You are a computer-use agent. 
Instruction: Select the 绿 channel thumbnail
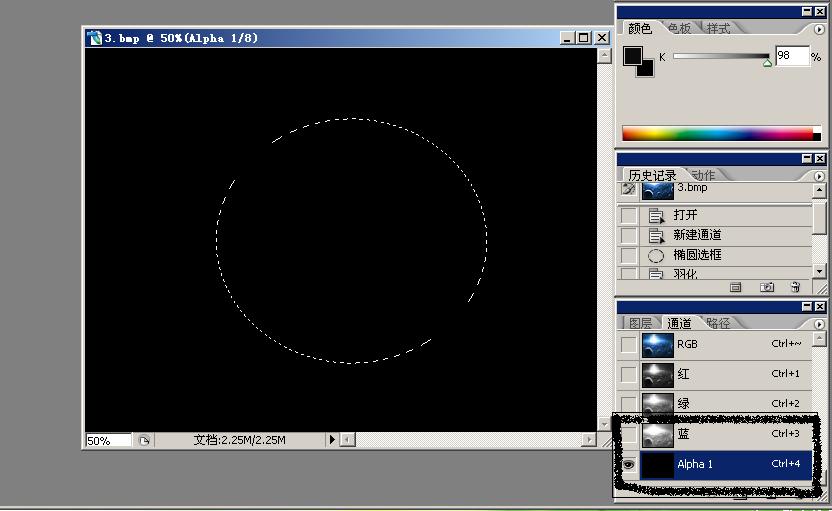pos(657,403)
